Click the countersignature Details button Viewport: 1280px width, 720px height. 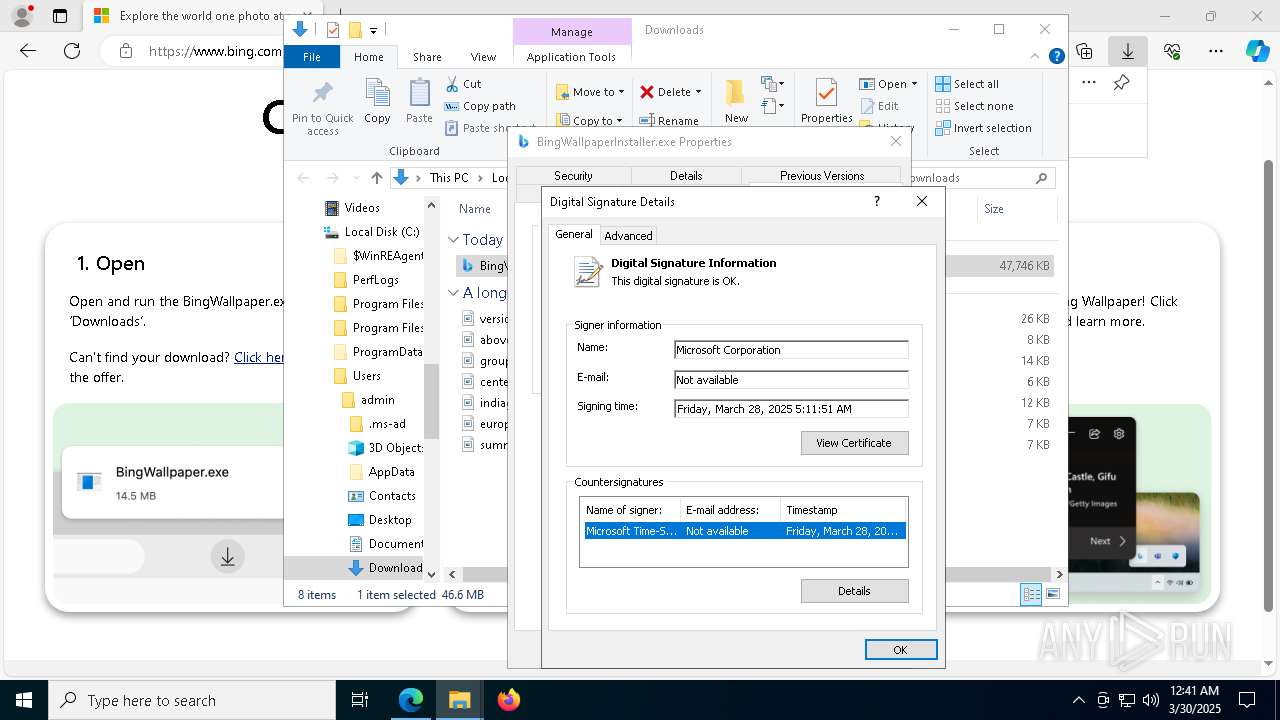(854, 591)
